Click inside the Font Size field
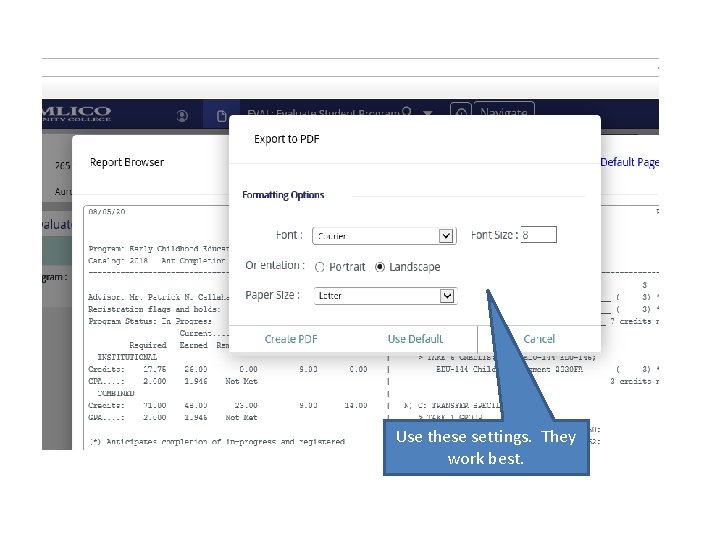This screenshot has height=540, width=720. pyautogui.click(x=539, y=235)
